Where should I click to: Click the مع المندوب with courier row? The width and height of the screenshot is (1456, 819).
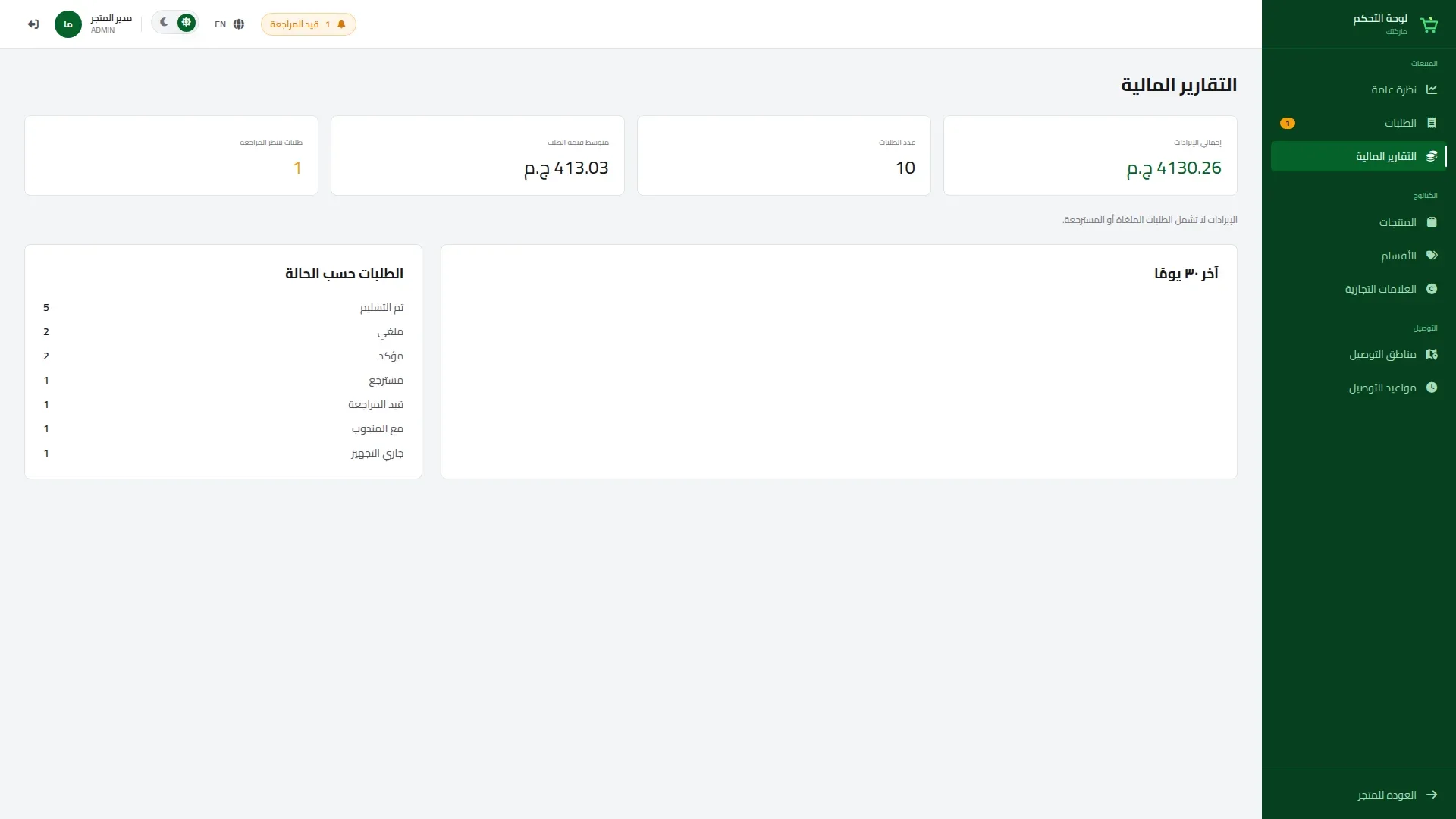click(x=223, y=428)
